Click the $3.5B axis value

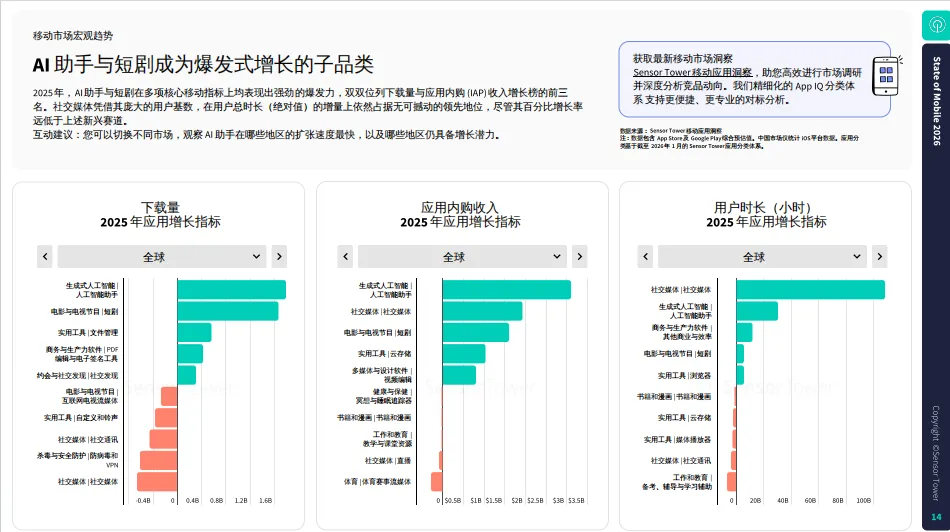coord(576,500)
